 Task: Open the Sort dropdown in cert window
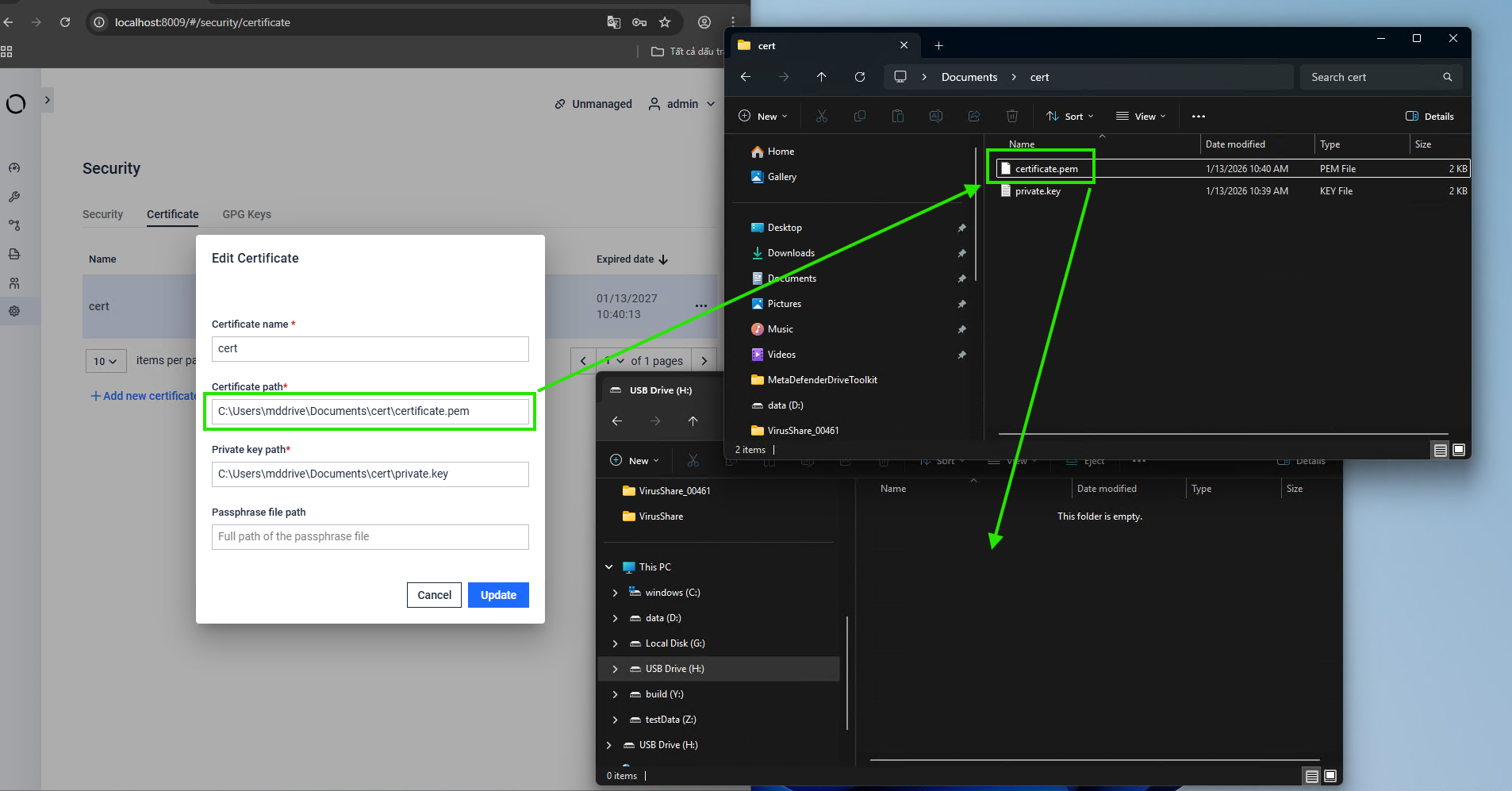click(x=1069, y=117)
